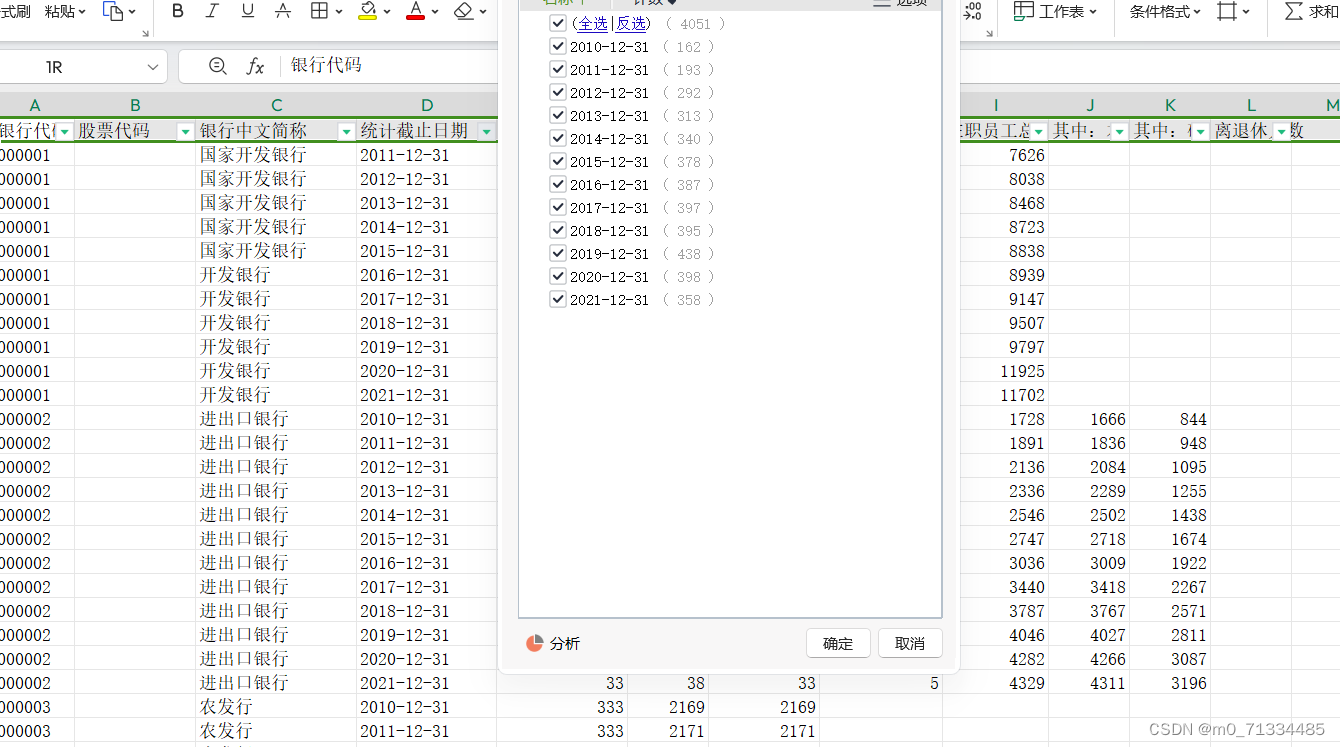
Task: Uncheck the 2019-12-31 filter checkbox
Action: coord(558,253)
